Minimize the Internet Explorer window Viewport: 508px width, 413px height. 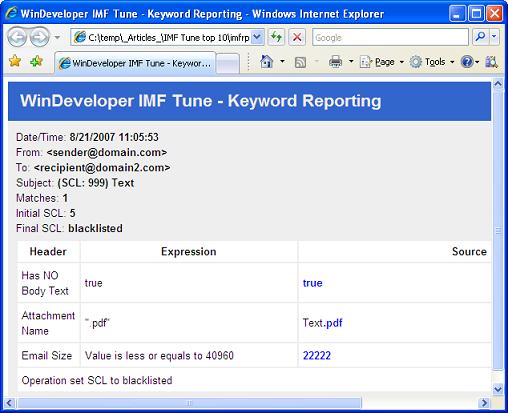pyautogui.click(x=457, y=14)
